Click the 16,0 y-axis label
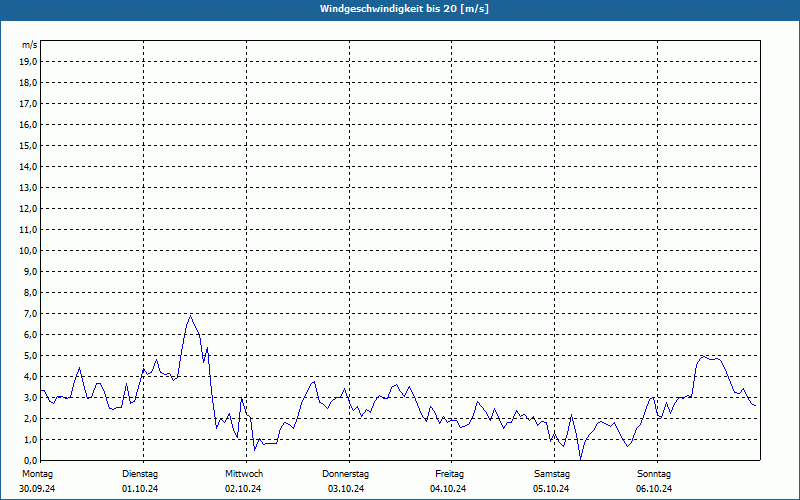Image resolution: width=800 pixels, height=500 pixels. click(28, 124)
